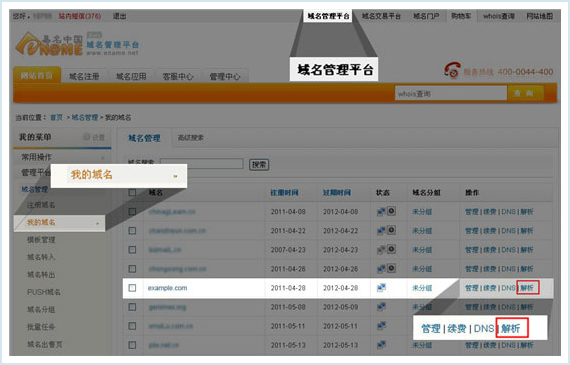
Task: Click the eName logo
Action: point(49,44)
